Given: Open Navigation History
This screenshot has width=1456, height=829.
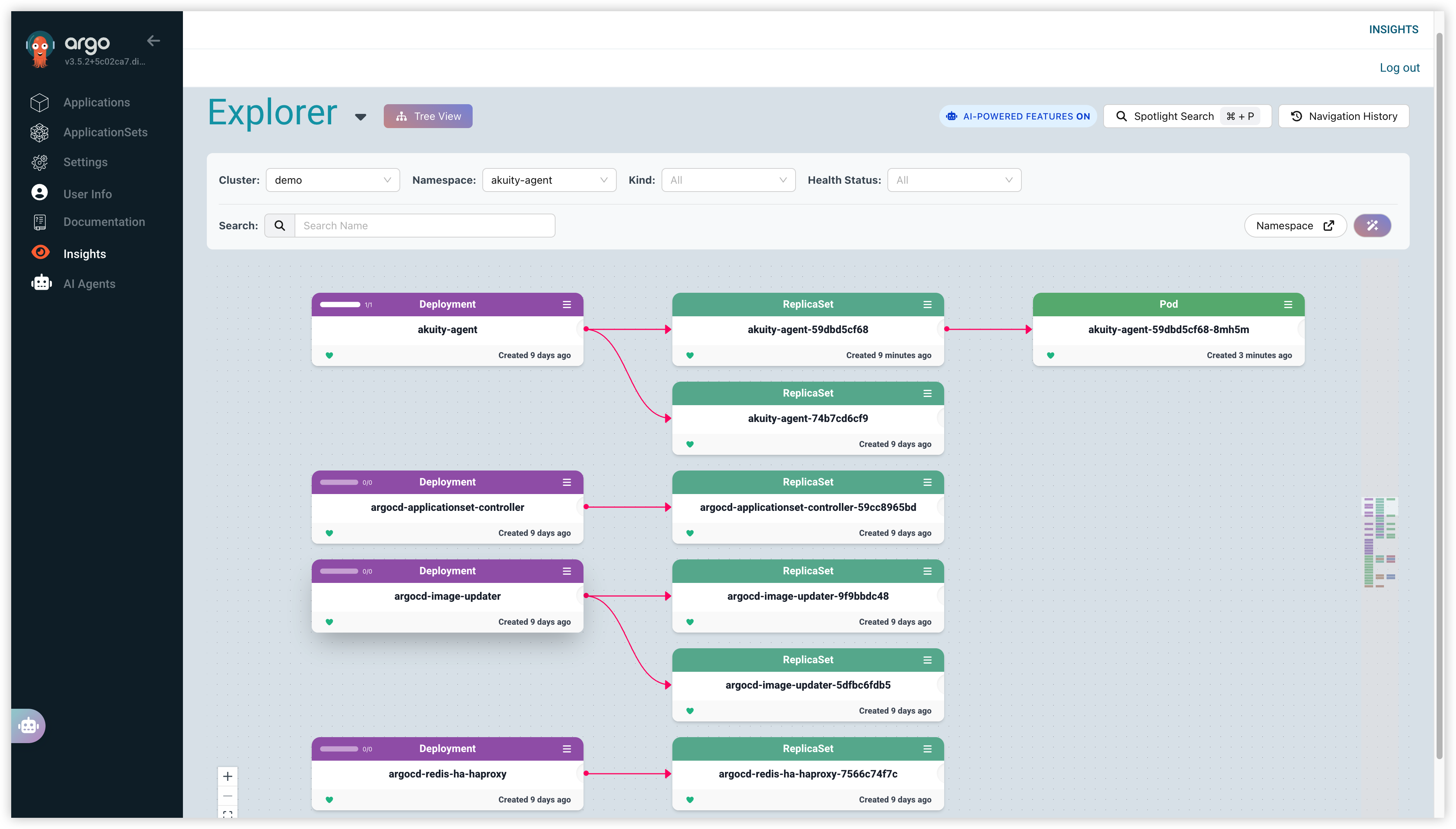Looking at the screenshot, I should pyautogui.click(x=1343, y=116).
